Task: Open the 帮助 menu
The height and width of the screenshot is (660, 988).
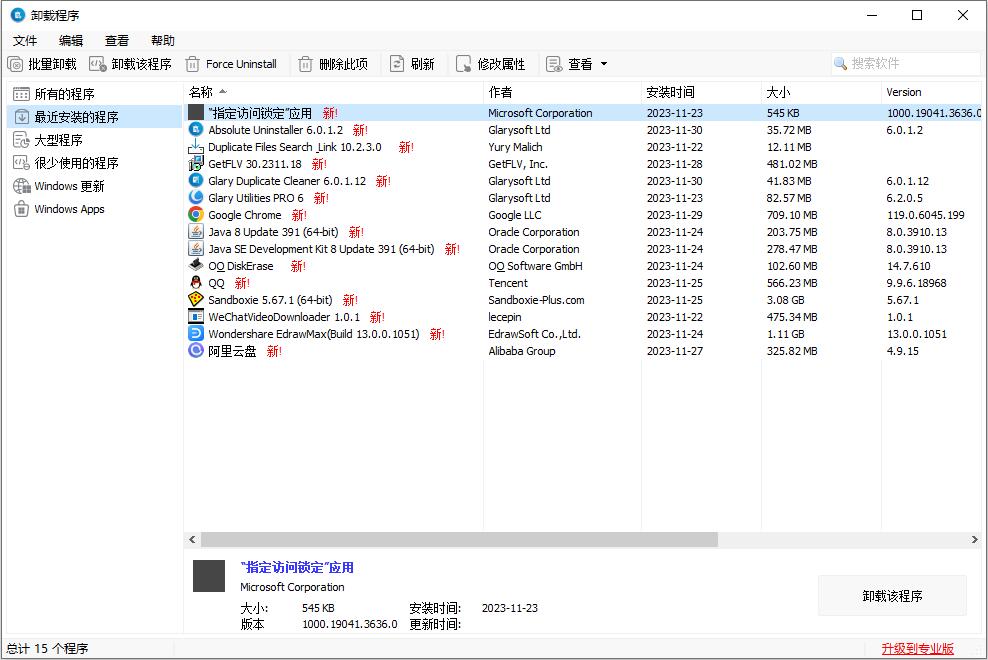Action: (163, 40)
